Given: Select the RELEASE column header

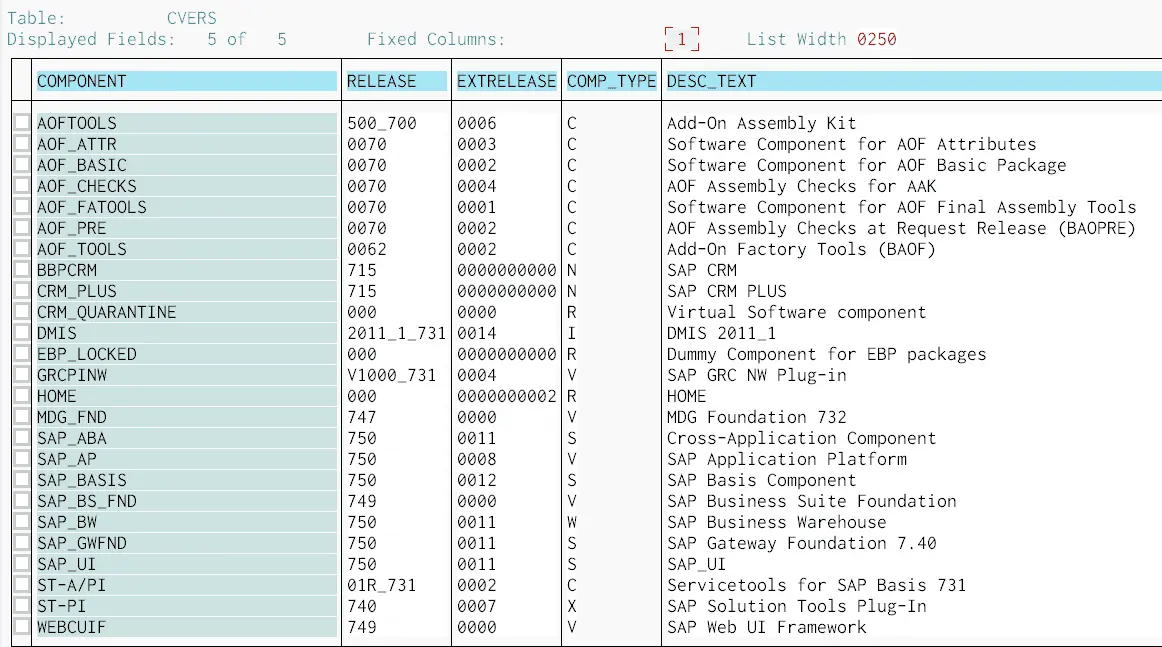Looking at the screenshot, I should tap(395, 81).
